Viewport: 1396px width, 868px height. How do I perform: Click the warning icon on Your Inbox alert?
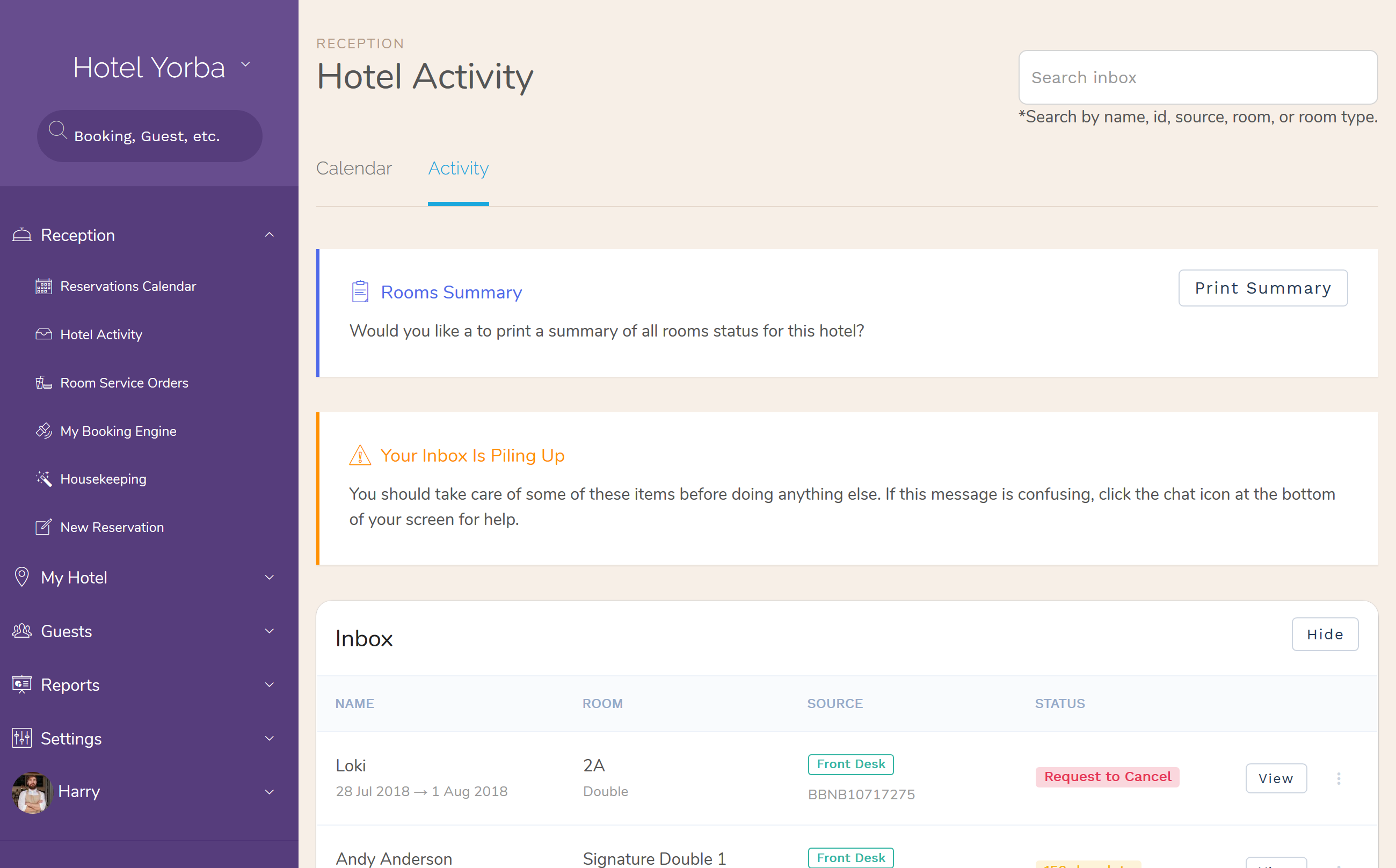pos(358,455)
